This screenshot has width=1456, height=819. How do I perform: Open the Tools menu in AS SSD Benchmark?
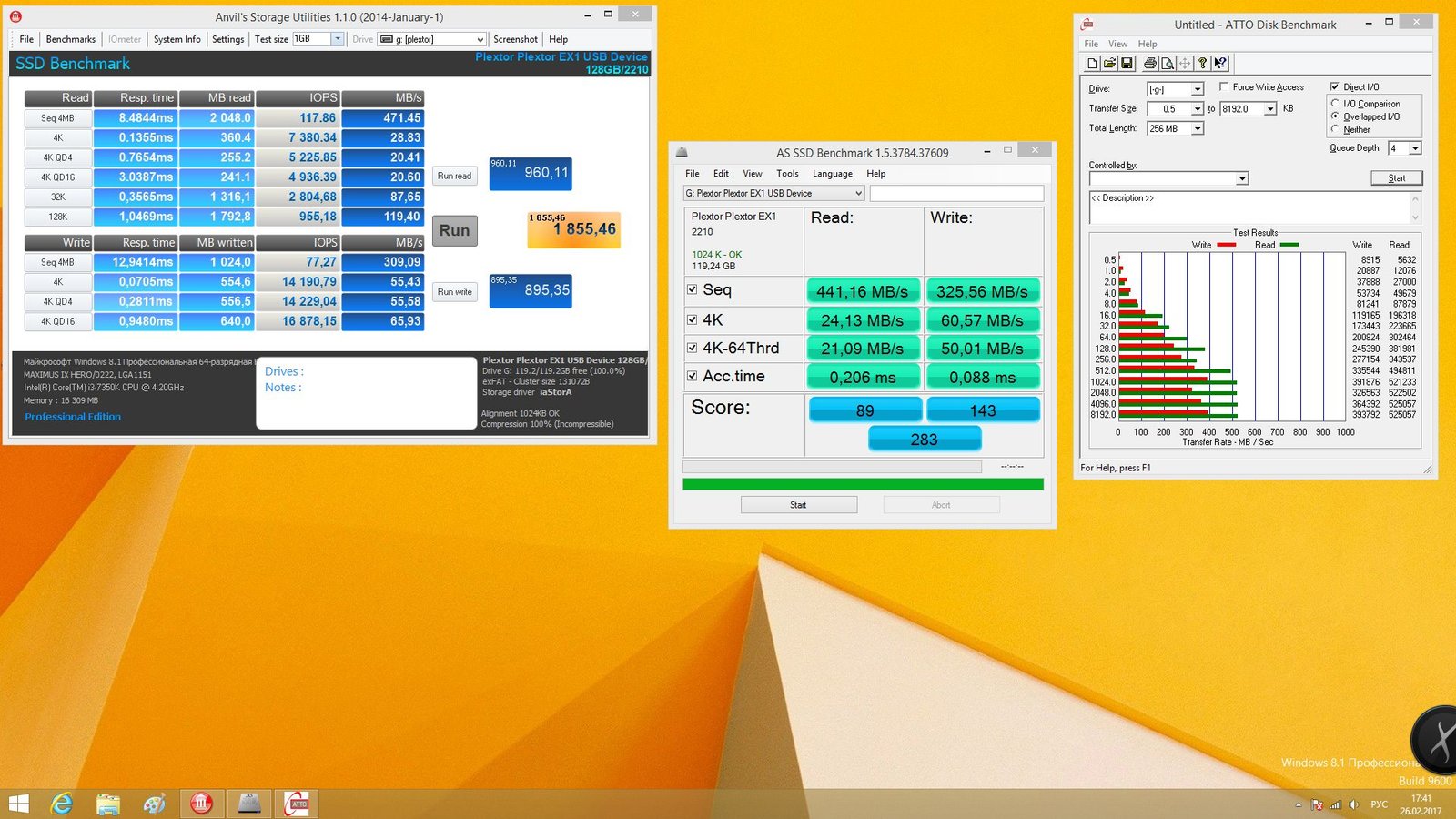[x=787, y=174]
